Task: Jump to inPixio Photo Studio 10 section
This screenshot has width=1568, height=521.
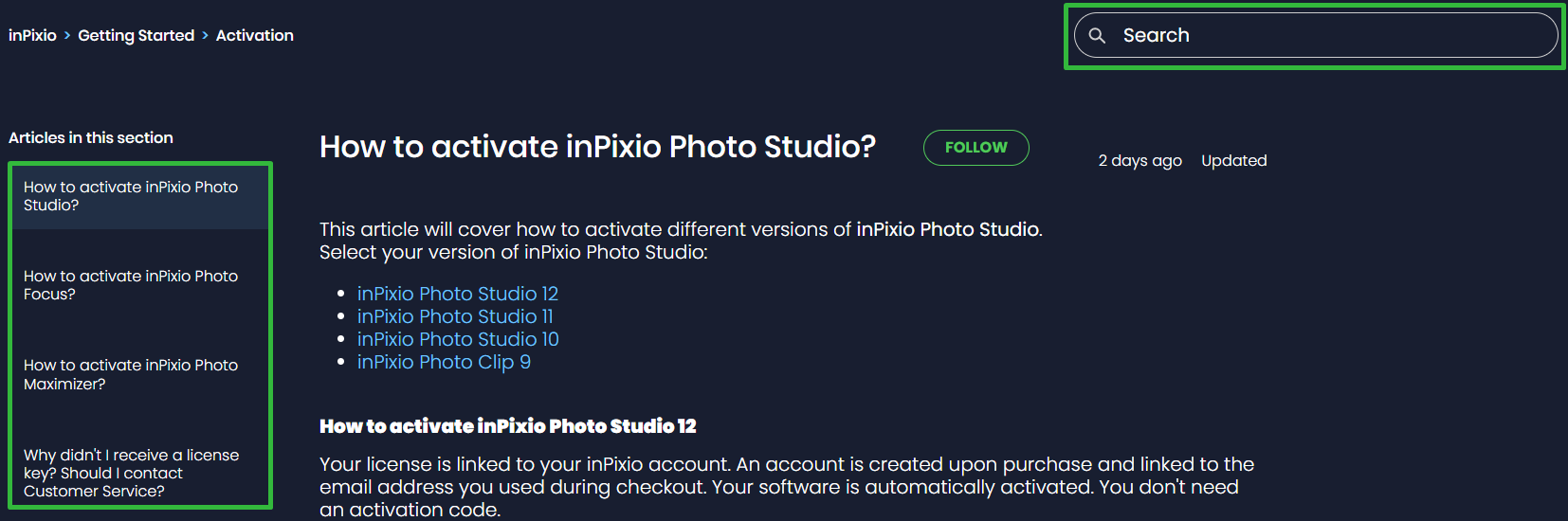Action: pyautogui.click(x=458, y=339)
